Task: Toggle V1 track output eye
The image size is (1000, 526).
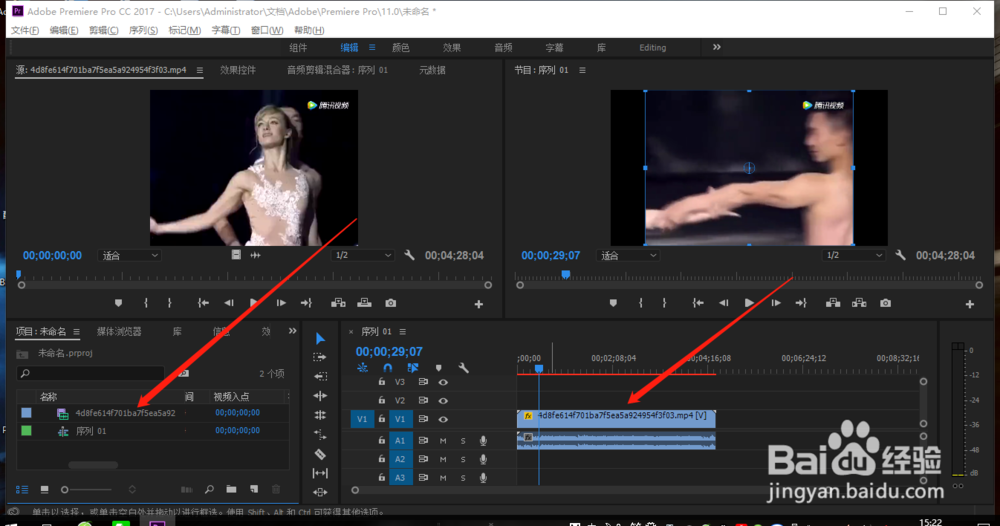Action: pyautogui.click(x=443, y=419)
